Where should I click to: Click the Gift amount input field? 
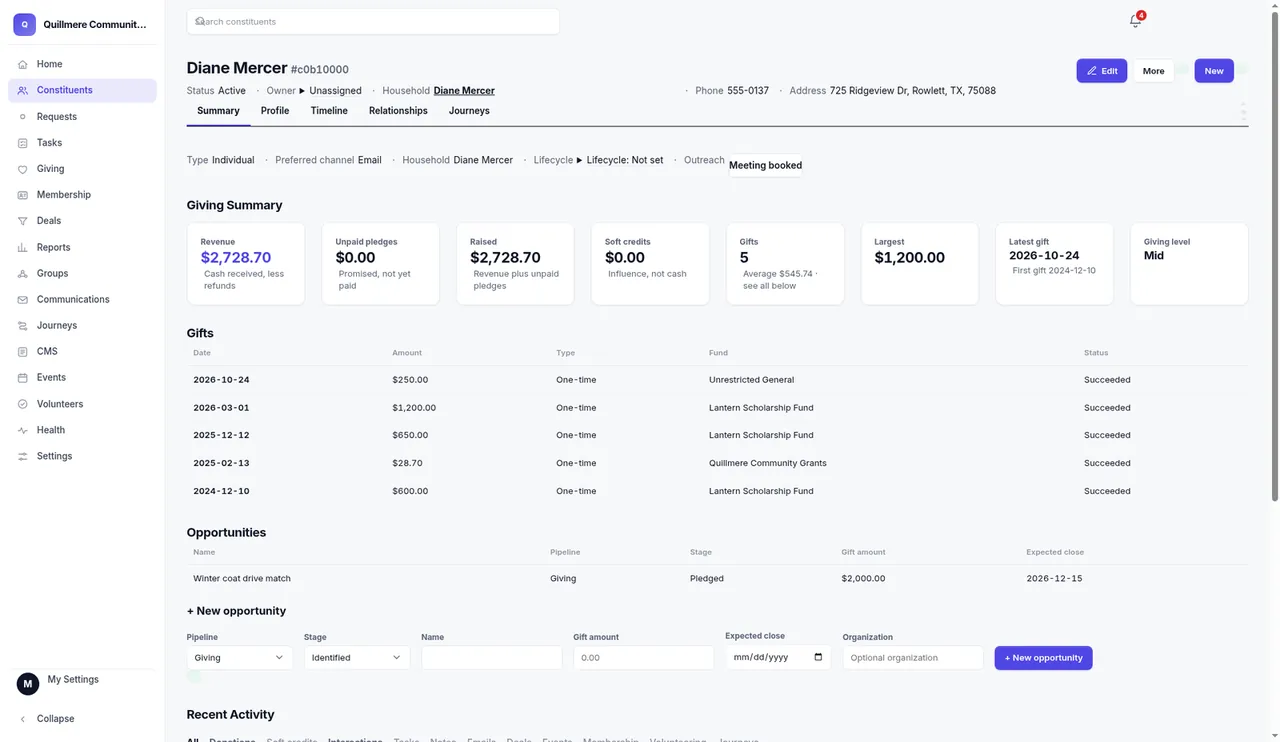[x=643, y=657]
